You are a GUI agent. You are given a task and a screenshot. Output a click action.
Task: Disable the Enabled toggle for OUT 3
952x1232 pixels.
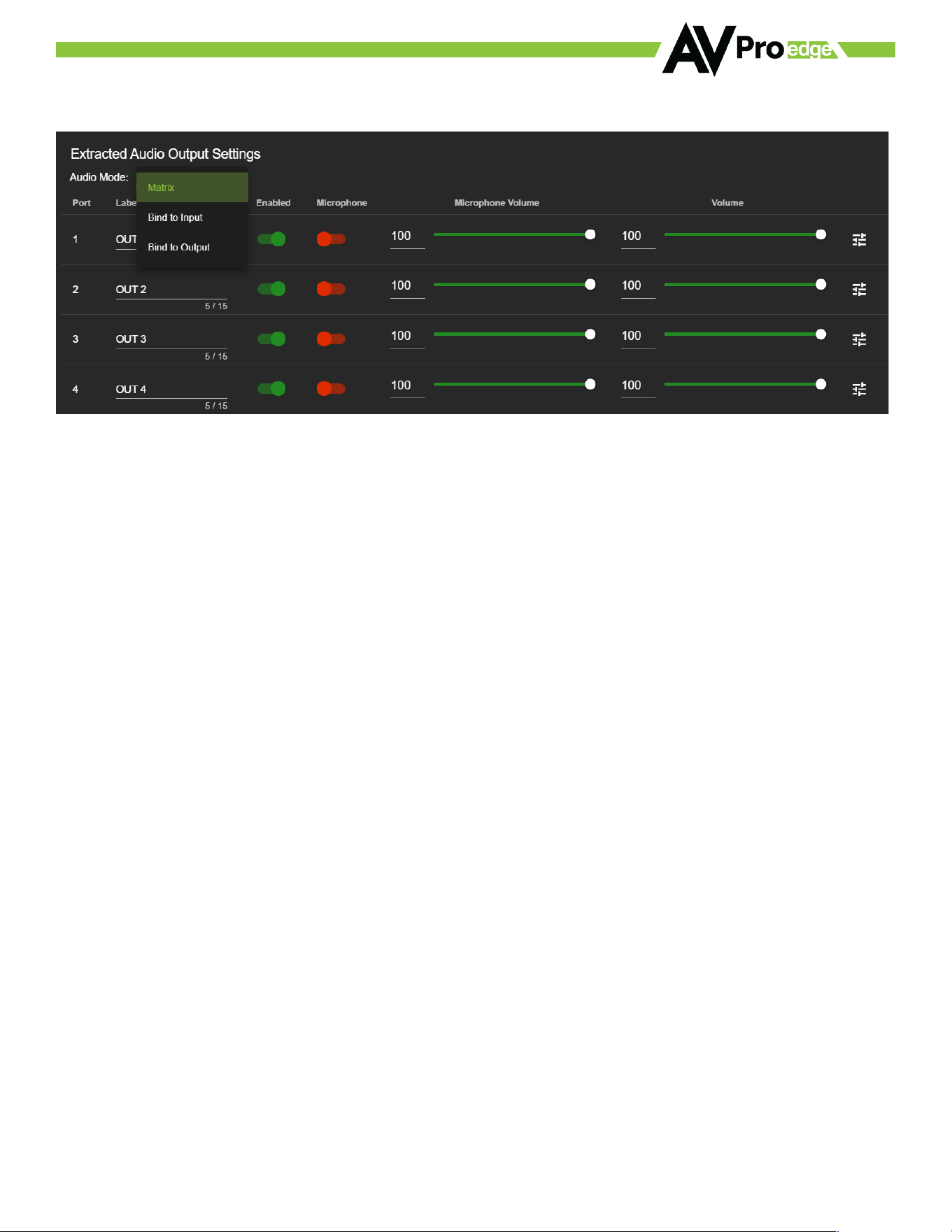coord(271,339)
